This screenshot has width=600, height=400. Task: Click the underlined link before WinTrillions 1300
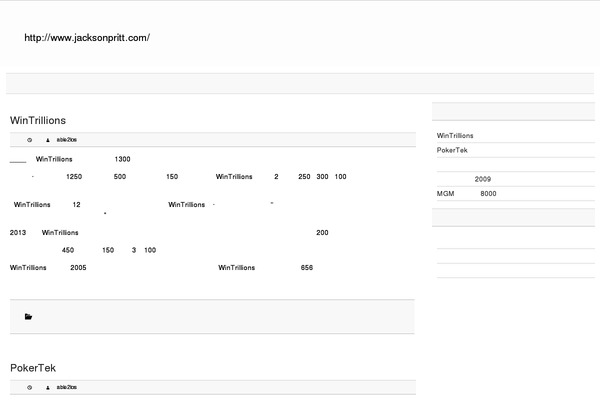18,161
